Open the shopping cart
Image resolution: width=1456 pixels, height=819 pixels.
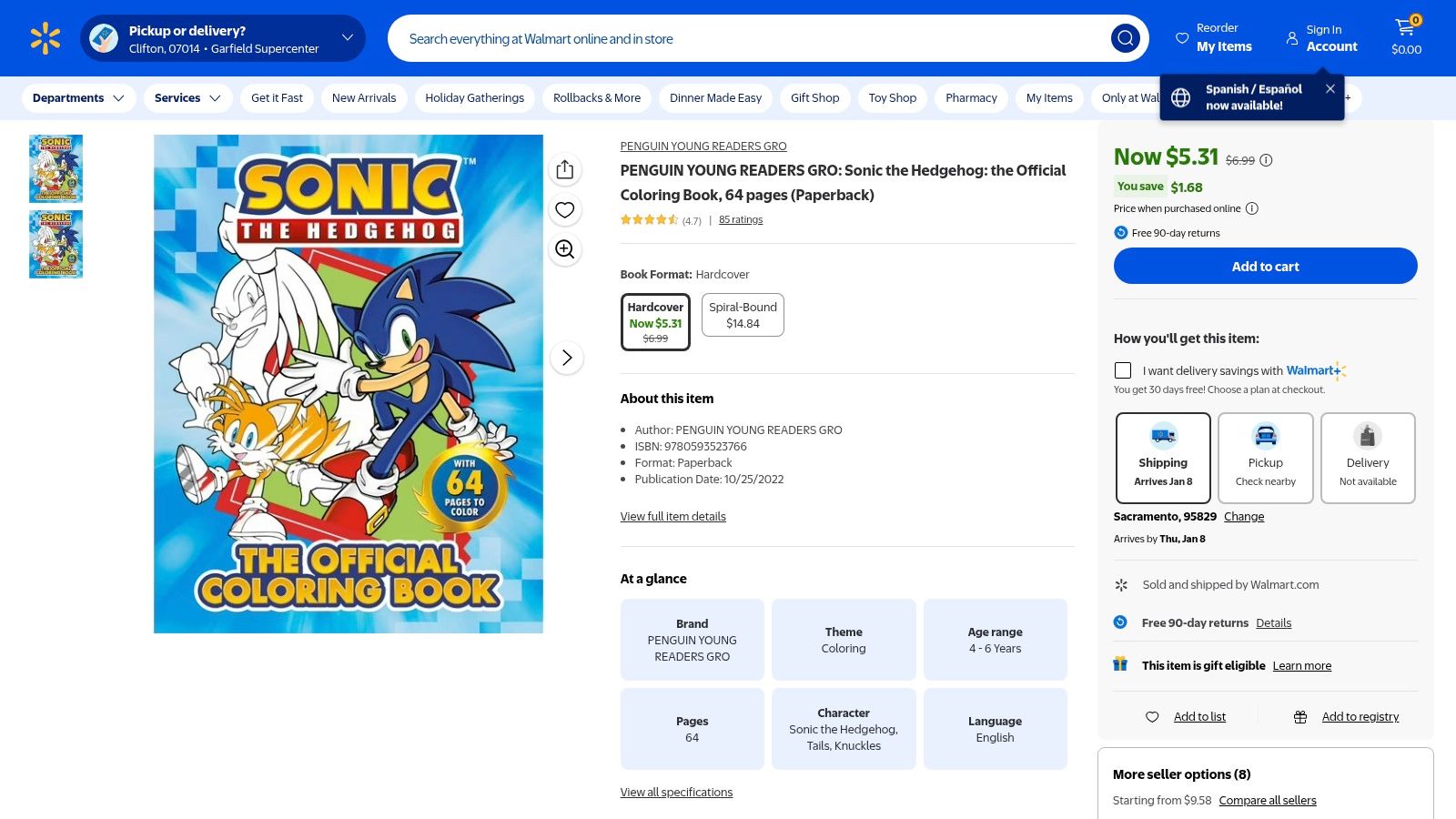[1404, 29]
